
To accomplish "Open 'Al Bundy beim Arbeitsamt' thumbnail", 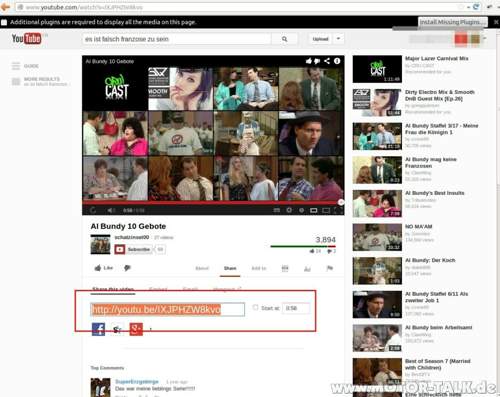I will point(377,338).
